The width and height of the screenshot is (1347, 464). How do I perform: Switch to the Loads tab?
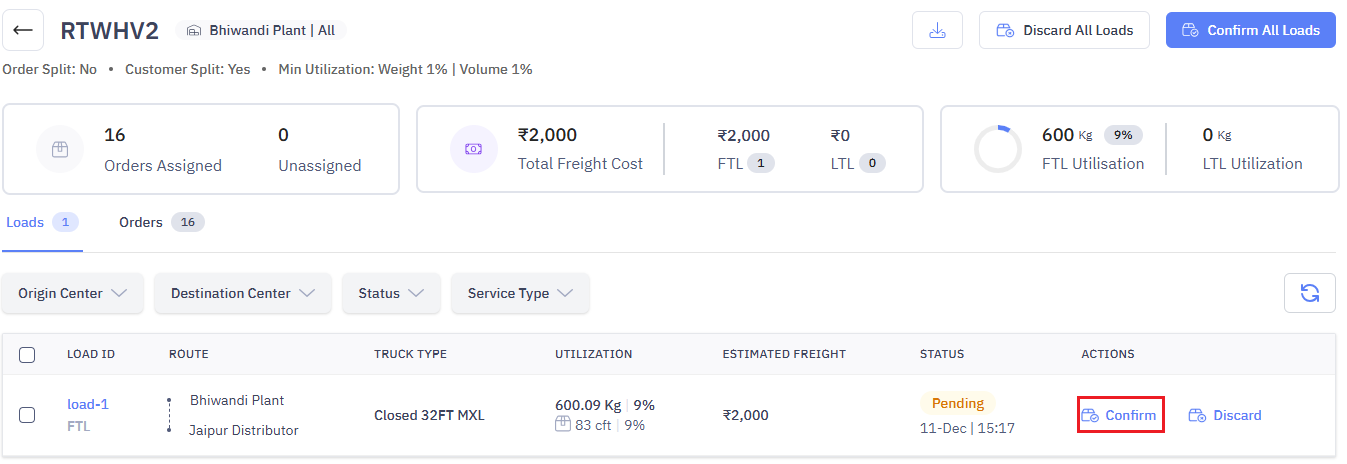(26, 222)
